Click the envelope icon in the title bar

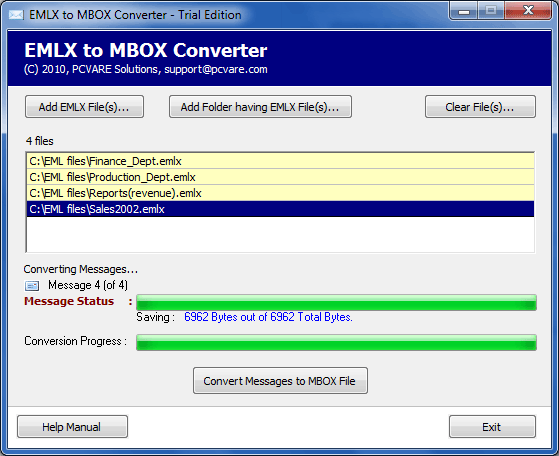[x=16, y=15]
